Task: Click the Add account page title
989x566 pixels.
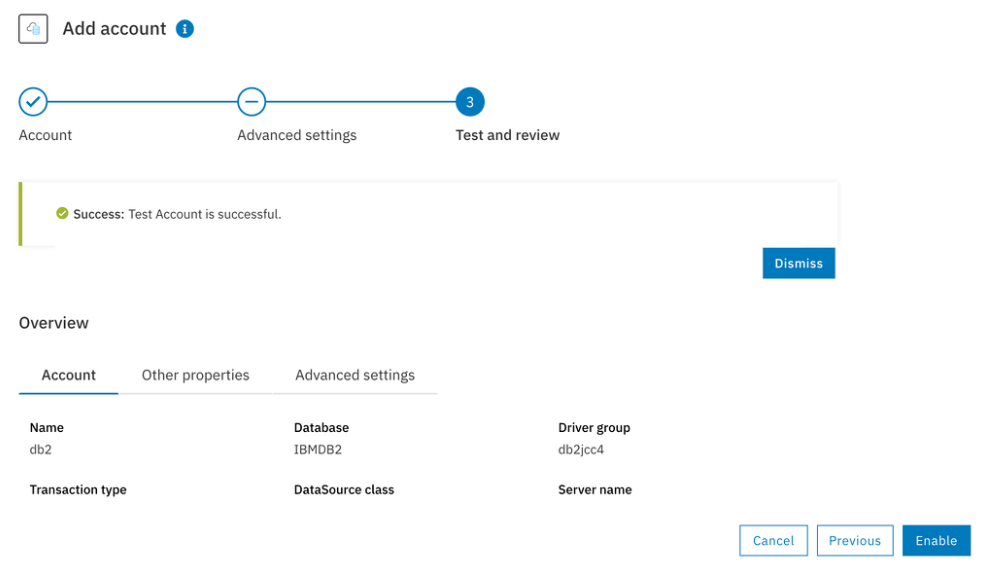Action: [114, 28]
